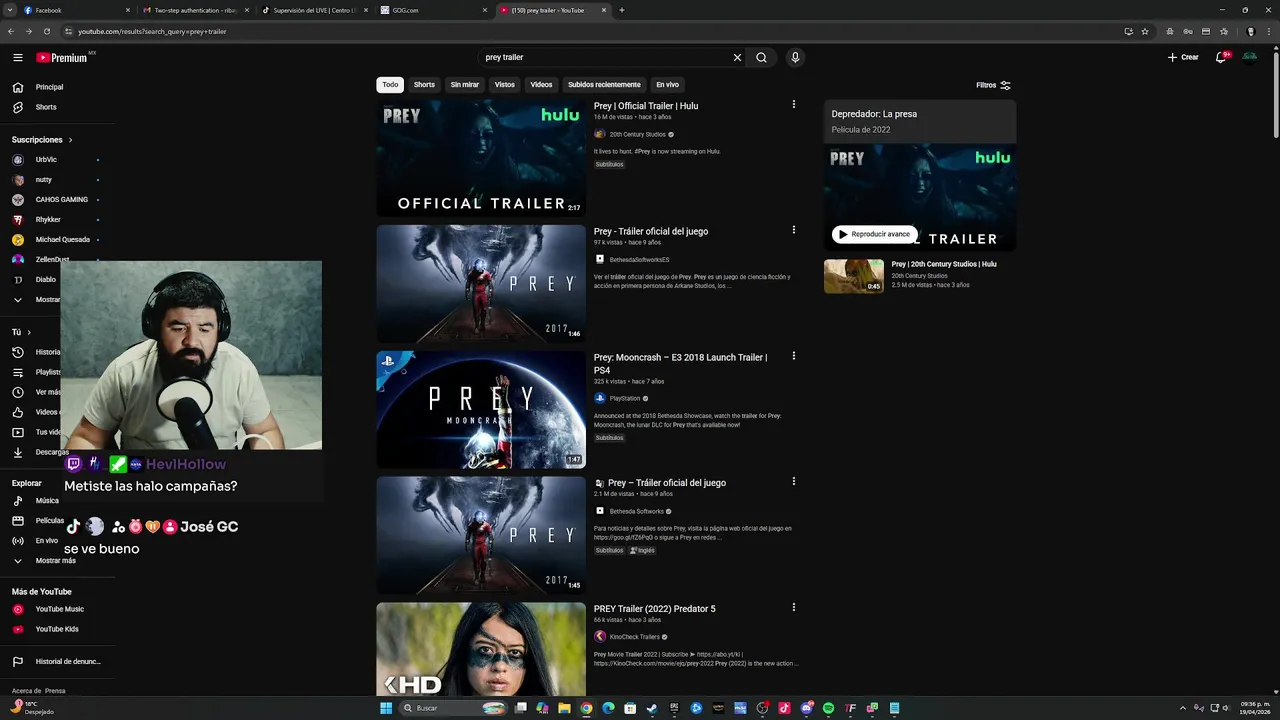
Task: Select the En vivo filter chip
Action: coord(667,85)
